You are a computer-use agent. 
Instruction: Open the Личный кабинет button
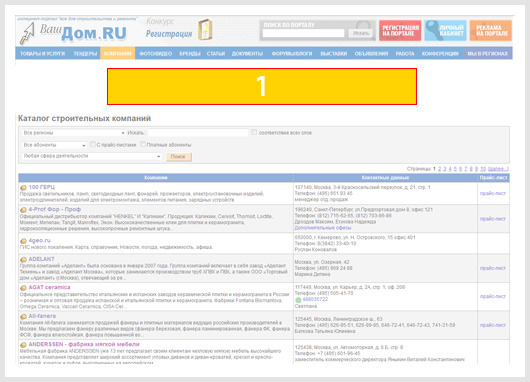445,30
